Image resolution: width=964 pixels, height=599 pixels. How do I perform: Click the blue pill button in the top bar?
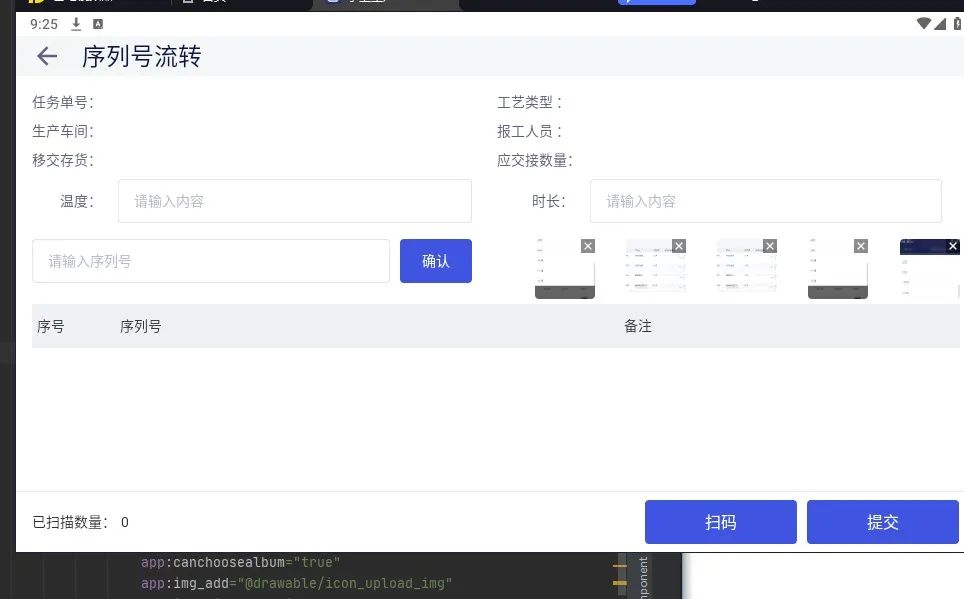656,3
